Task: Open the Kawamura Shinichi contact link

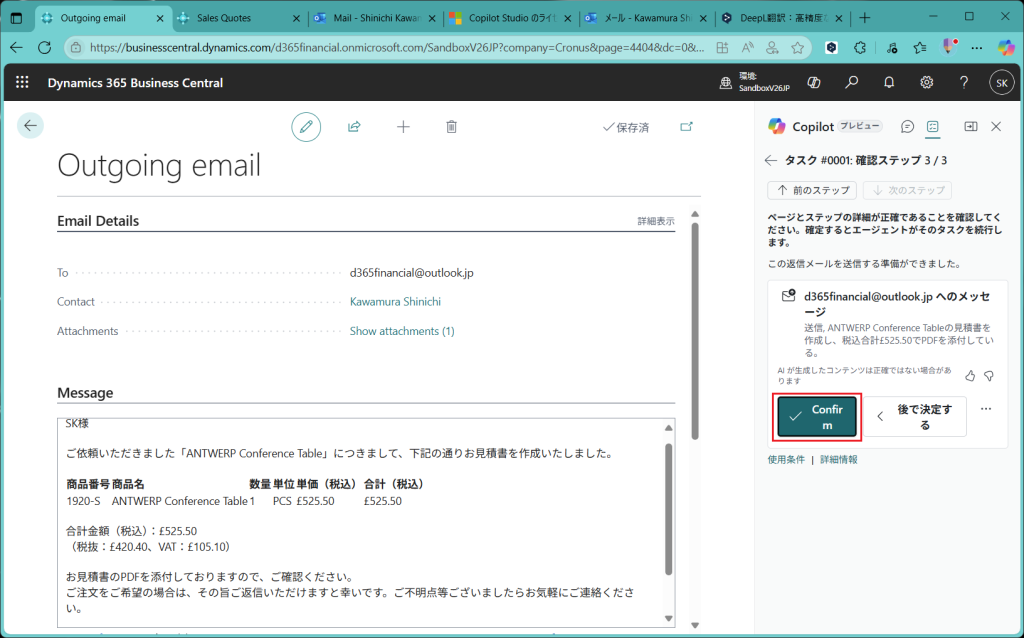Action: (395, 302)
